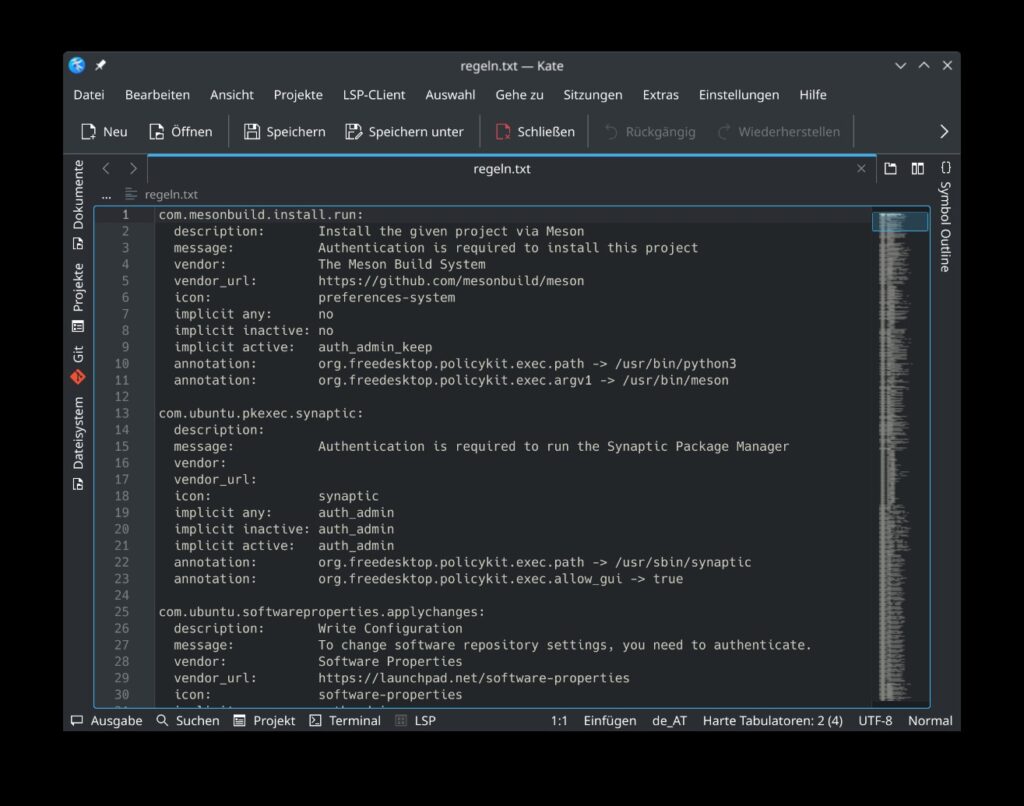Viewport: 1024px width, 806px height.
Task: Open the Hilfe menu
Action: pos(812,95)
